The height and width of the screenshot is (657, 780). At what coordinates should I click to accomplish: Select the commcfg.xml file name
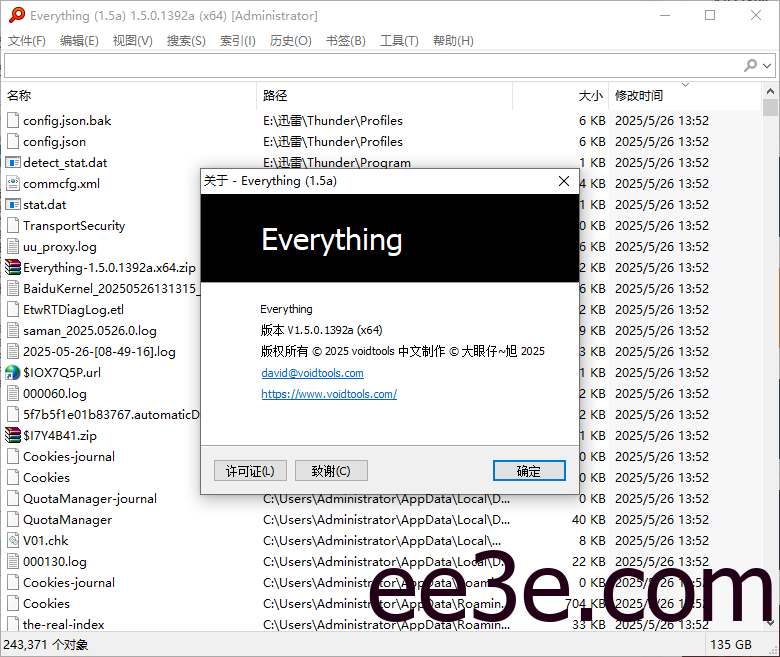click(61, 184)
